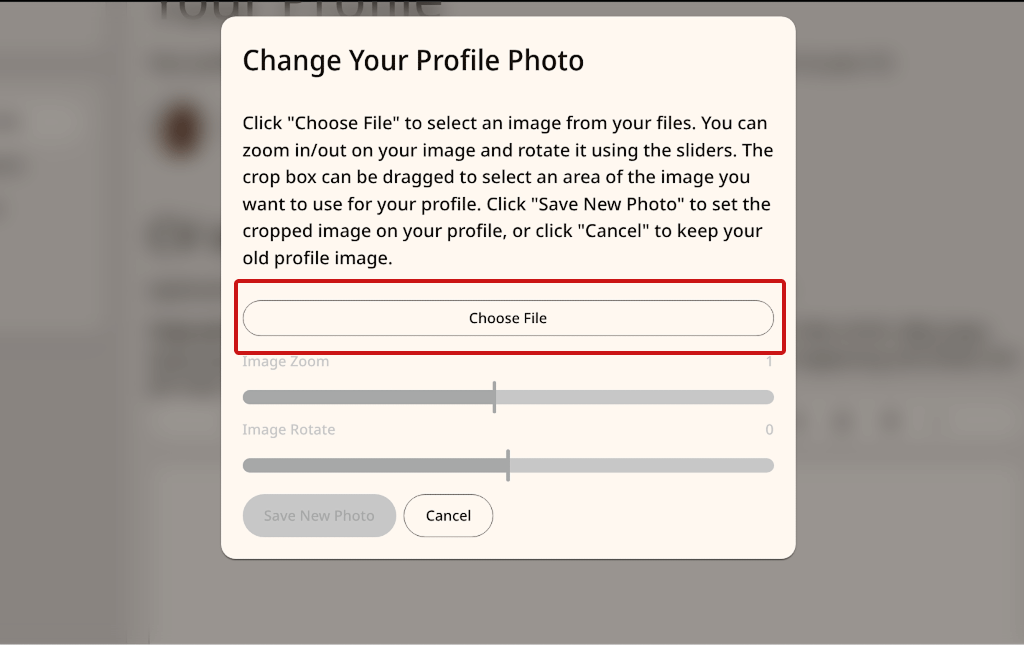Click the current profile photo thumbnail
Image resolution: width=1024 pixels, height=645 pixels.
[x=180, y=130]
